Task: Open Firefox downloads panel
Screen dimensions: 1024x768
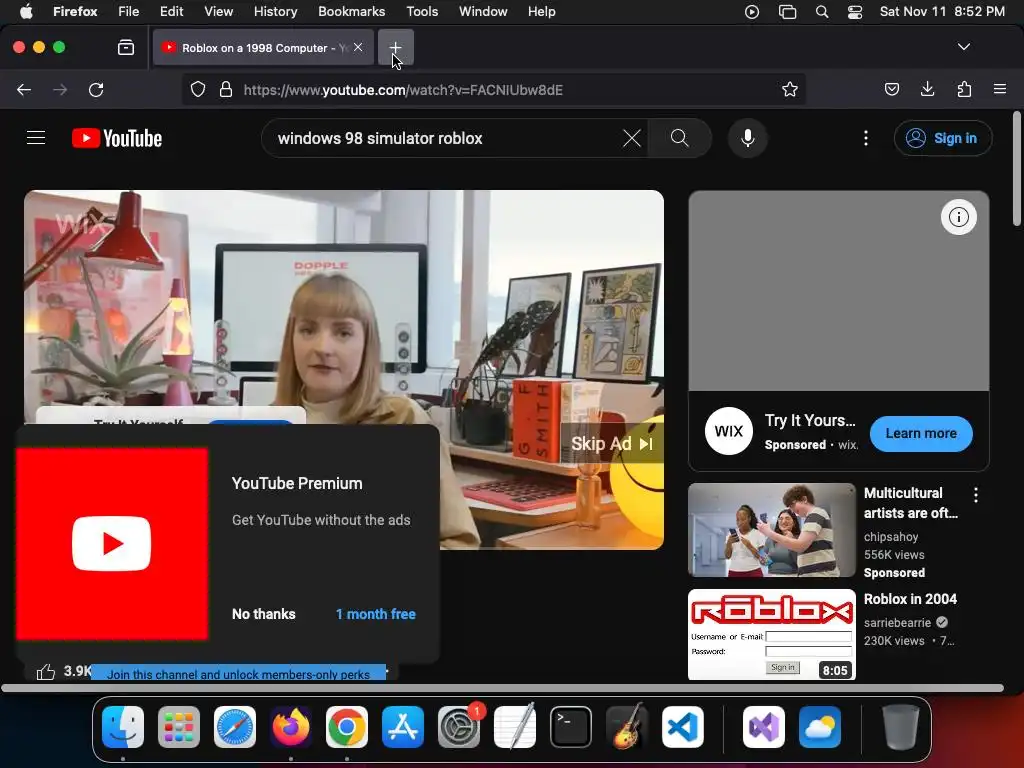Action: click(x=927, y=89)
